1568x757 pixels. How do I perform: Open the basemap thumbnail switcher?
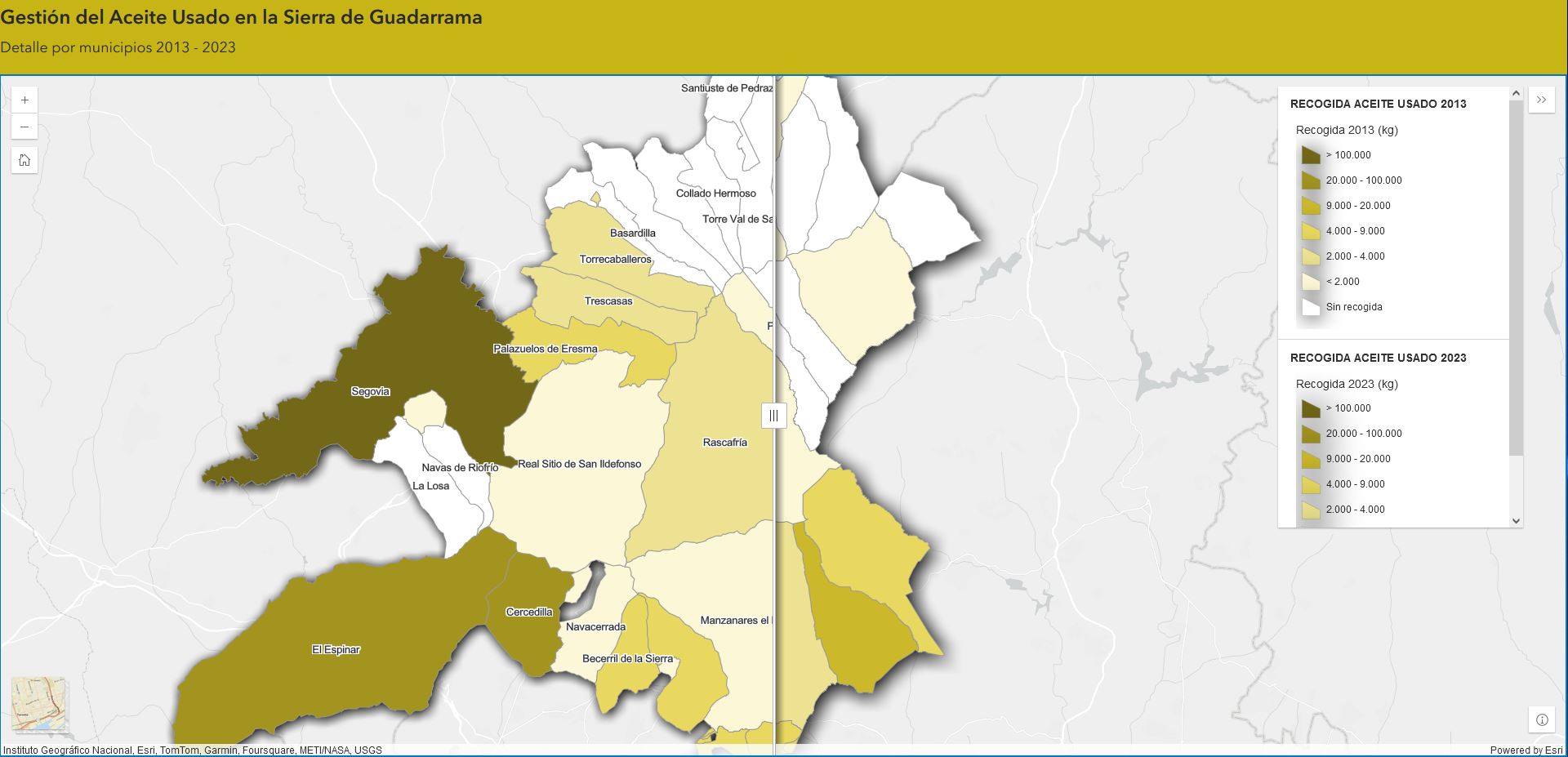coord(39,703)
